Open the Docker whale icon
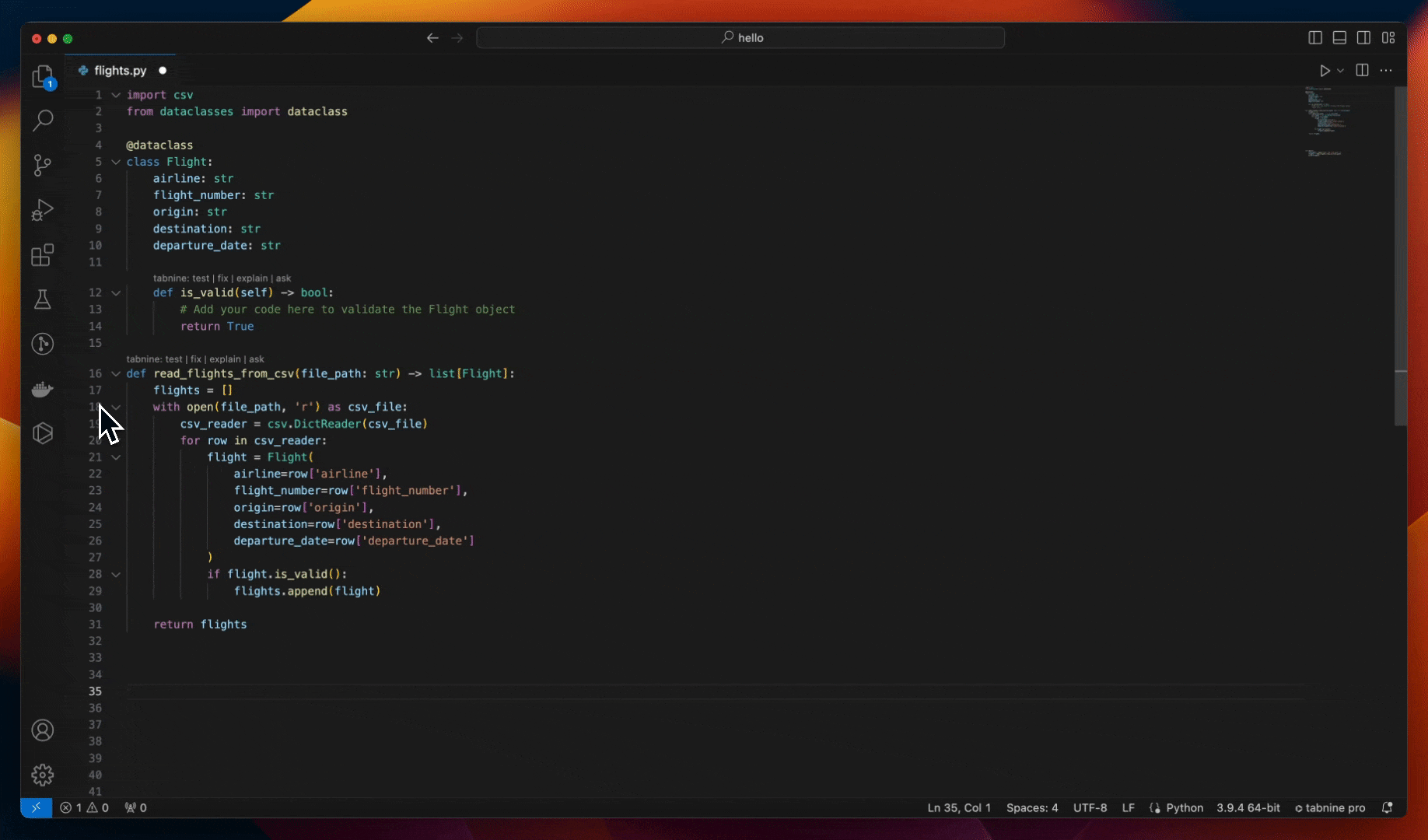This screenshot has width=1428, height=840. pyautogui.click(x=43, y=389)
